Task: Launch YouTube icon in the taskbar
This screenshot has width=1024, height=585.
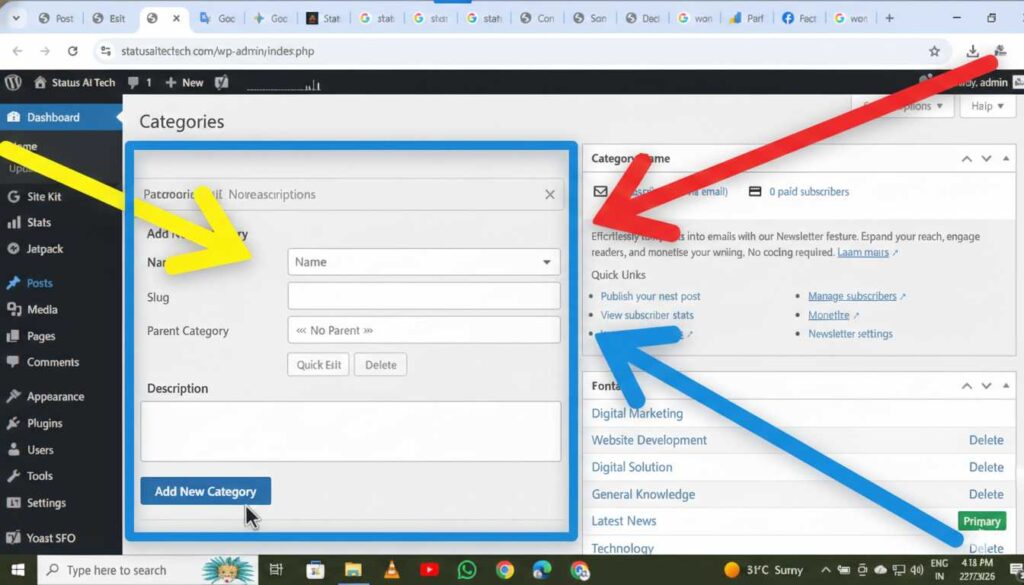Action: [429, 570]
